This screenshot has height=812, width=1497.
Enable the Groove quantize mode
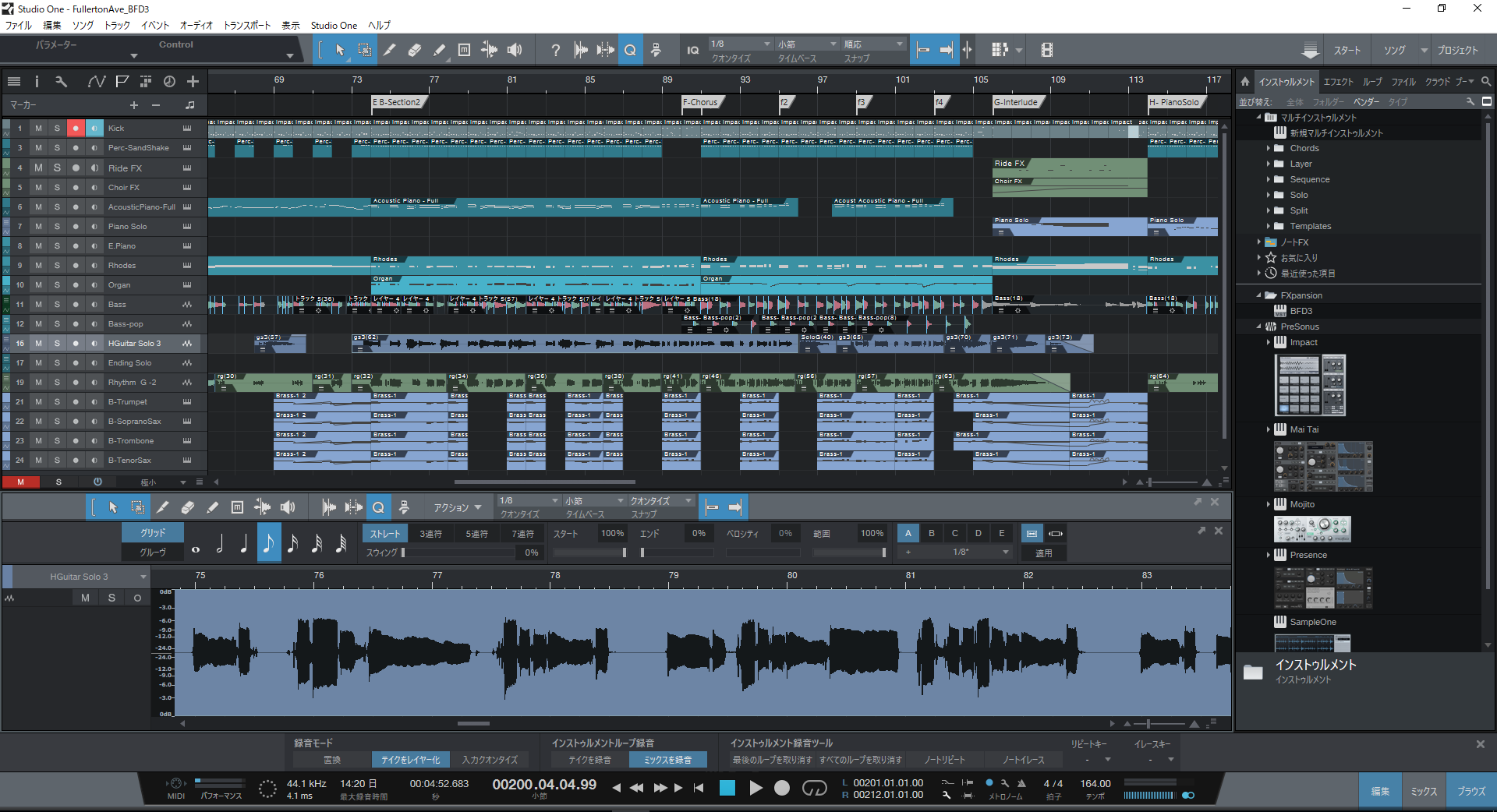tap(153, 553)
